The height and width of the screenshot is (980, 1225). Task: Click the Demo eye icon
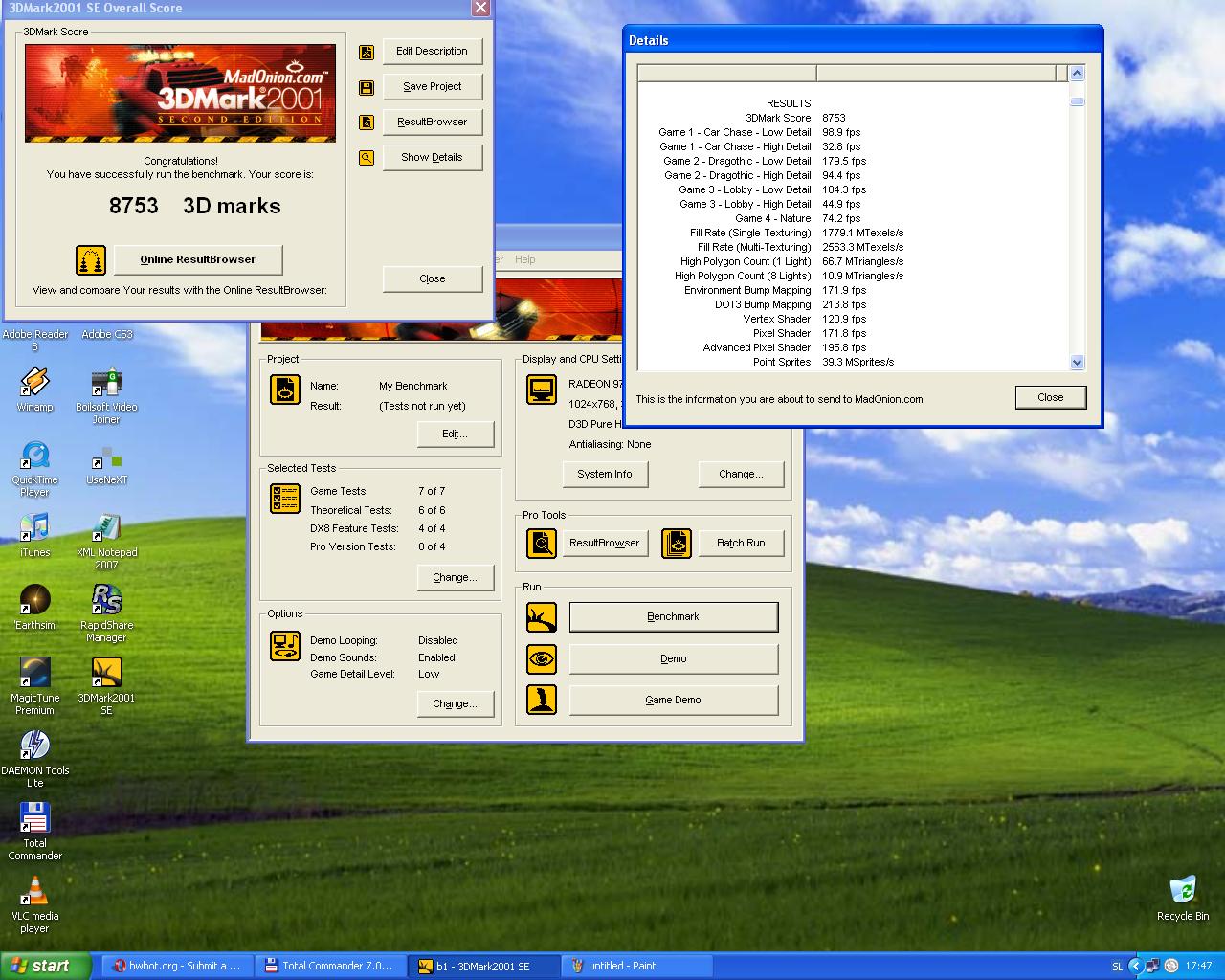point(543,658)
